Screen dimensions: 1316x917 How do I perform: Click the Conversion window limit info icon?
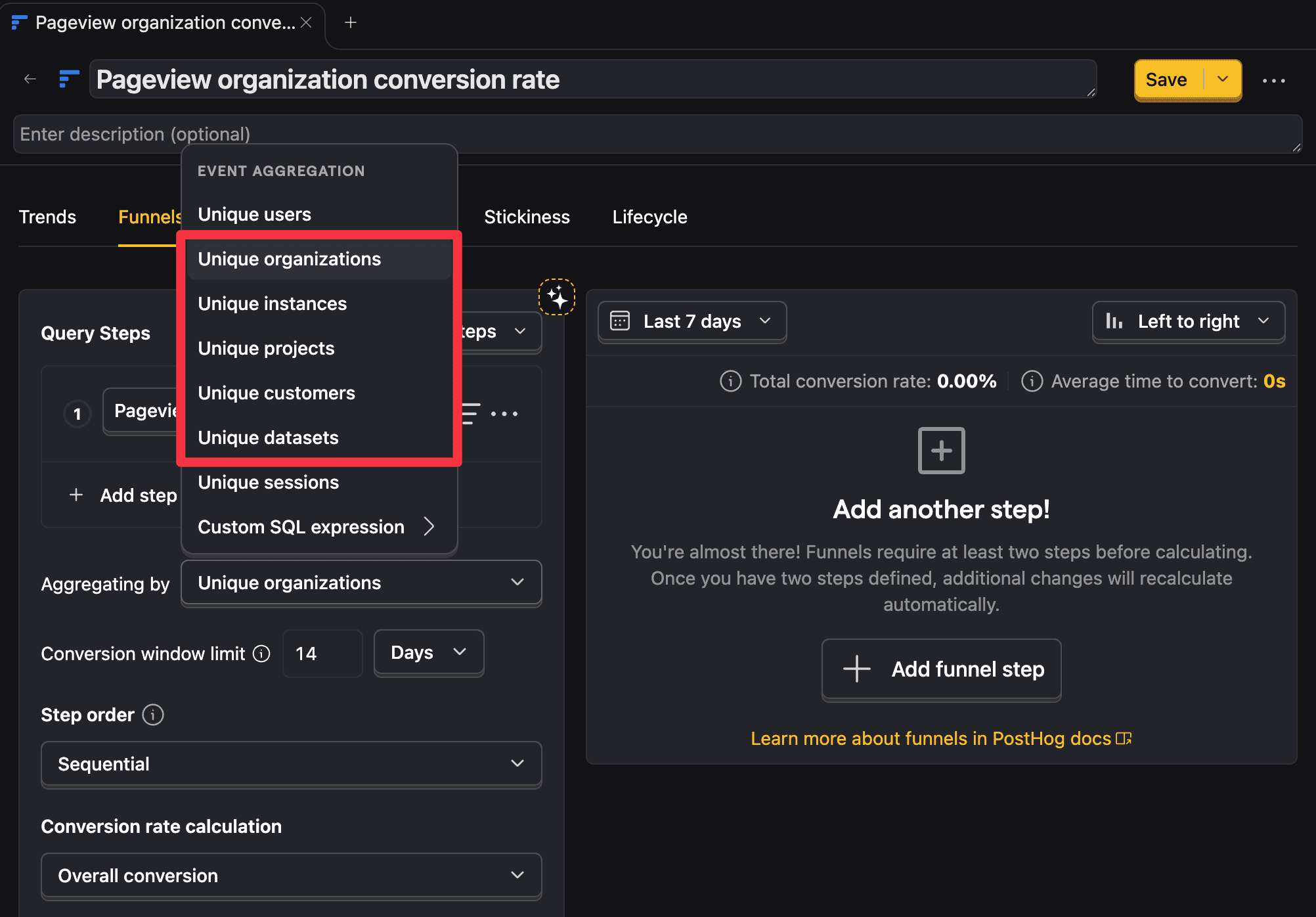(261, 654)
